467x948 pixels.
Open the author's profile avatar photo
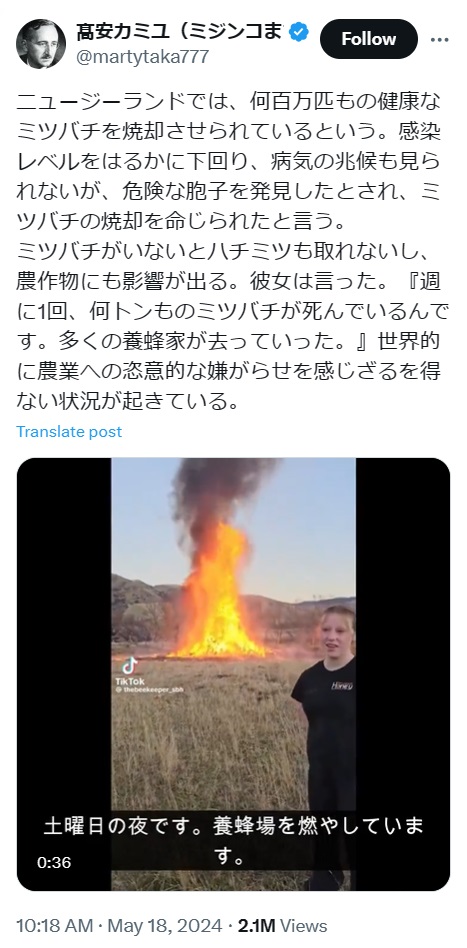pos(41,44)
